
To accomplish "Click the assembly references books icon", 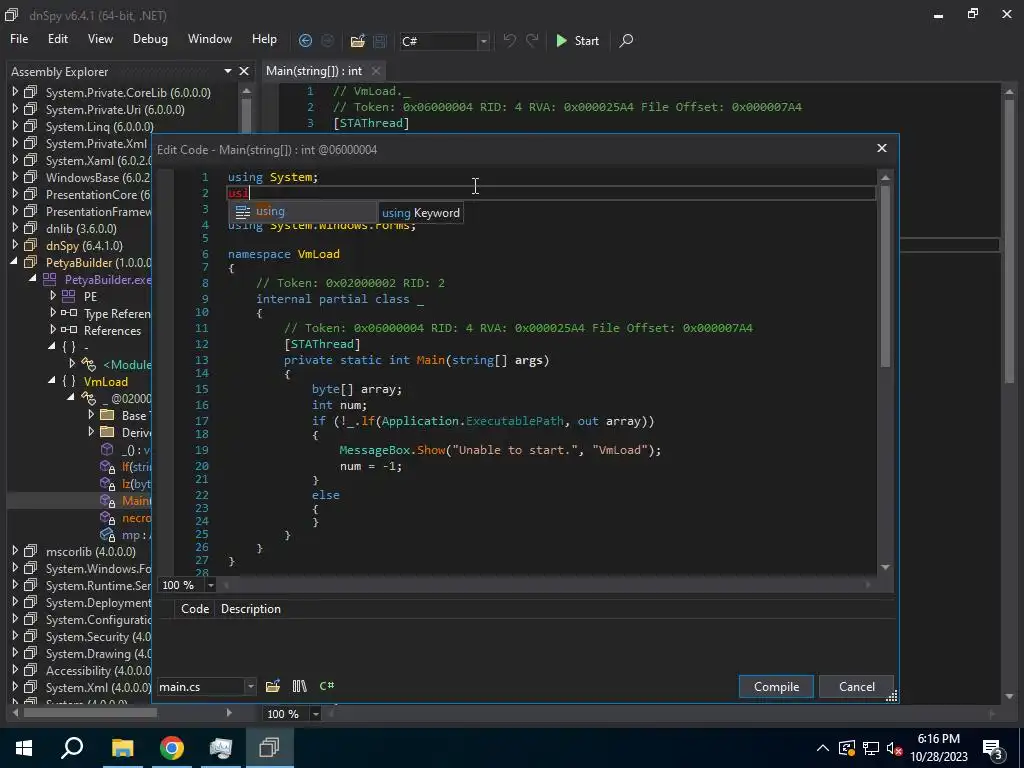I will click(299, 686).
